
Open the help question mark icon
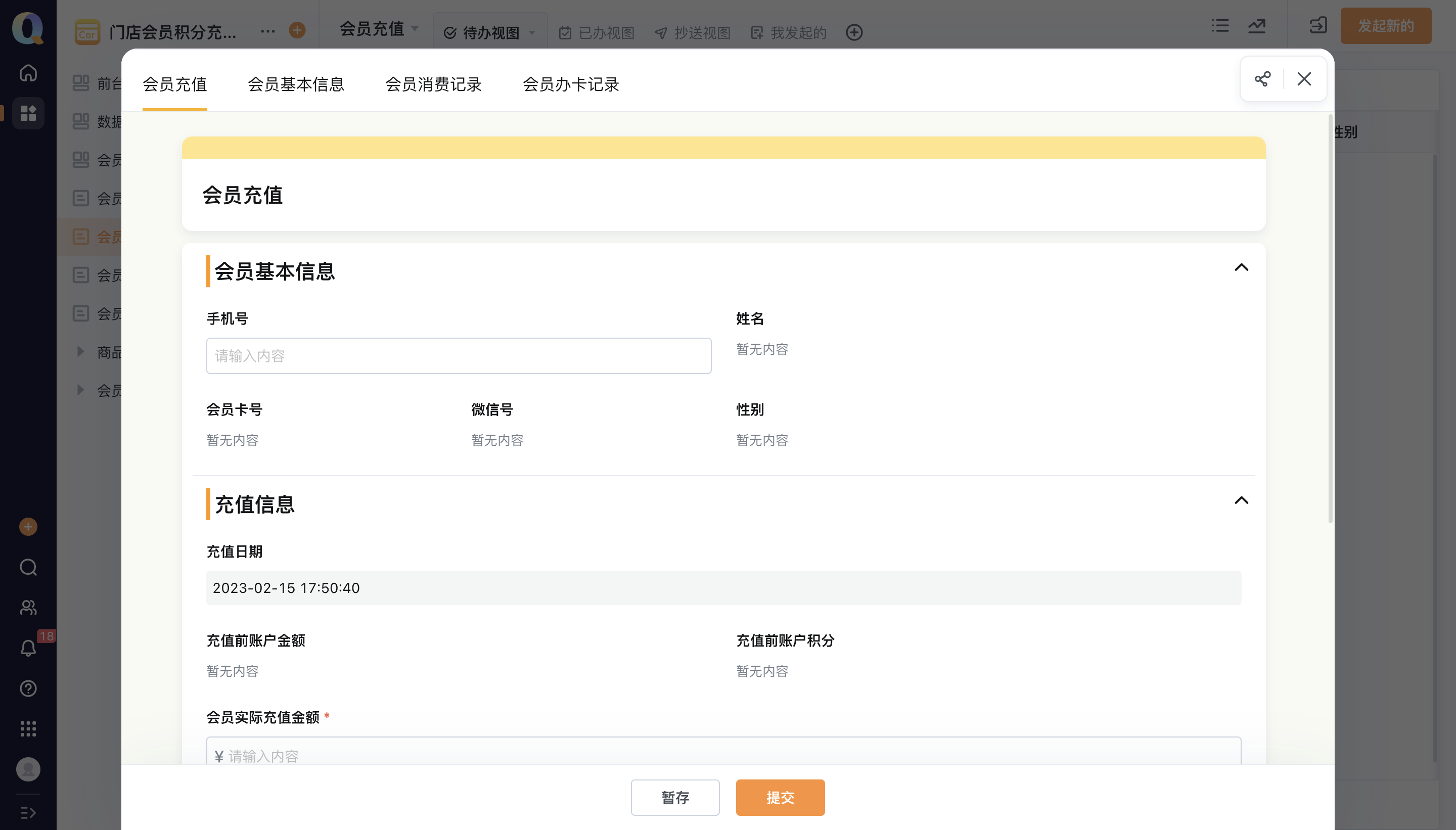click(x=28, y=688)
